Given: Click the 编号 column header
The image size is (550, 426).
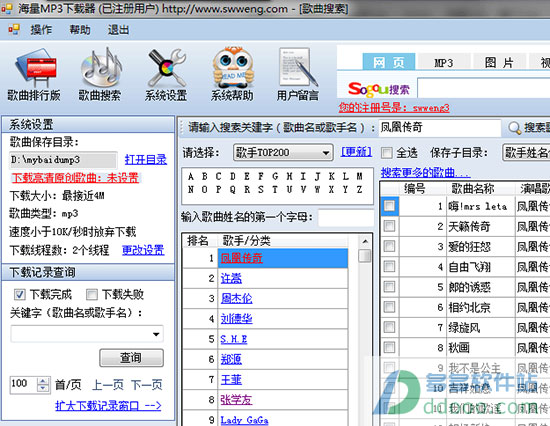Looking at the screenshot, I should (x=415, y=189).
